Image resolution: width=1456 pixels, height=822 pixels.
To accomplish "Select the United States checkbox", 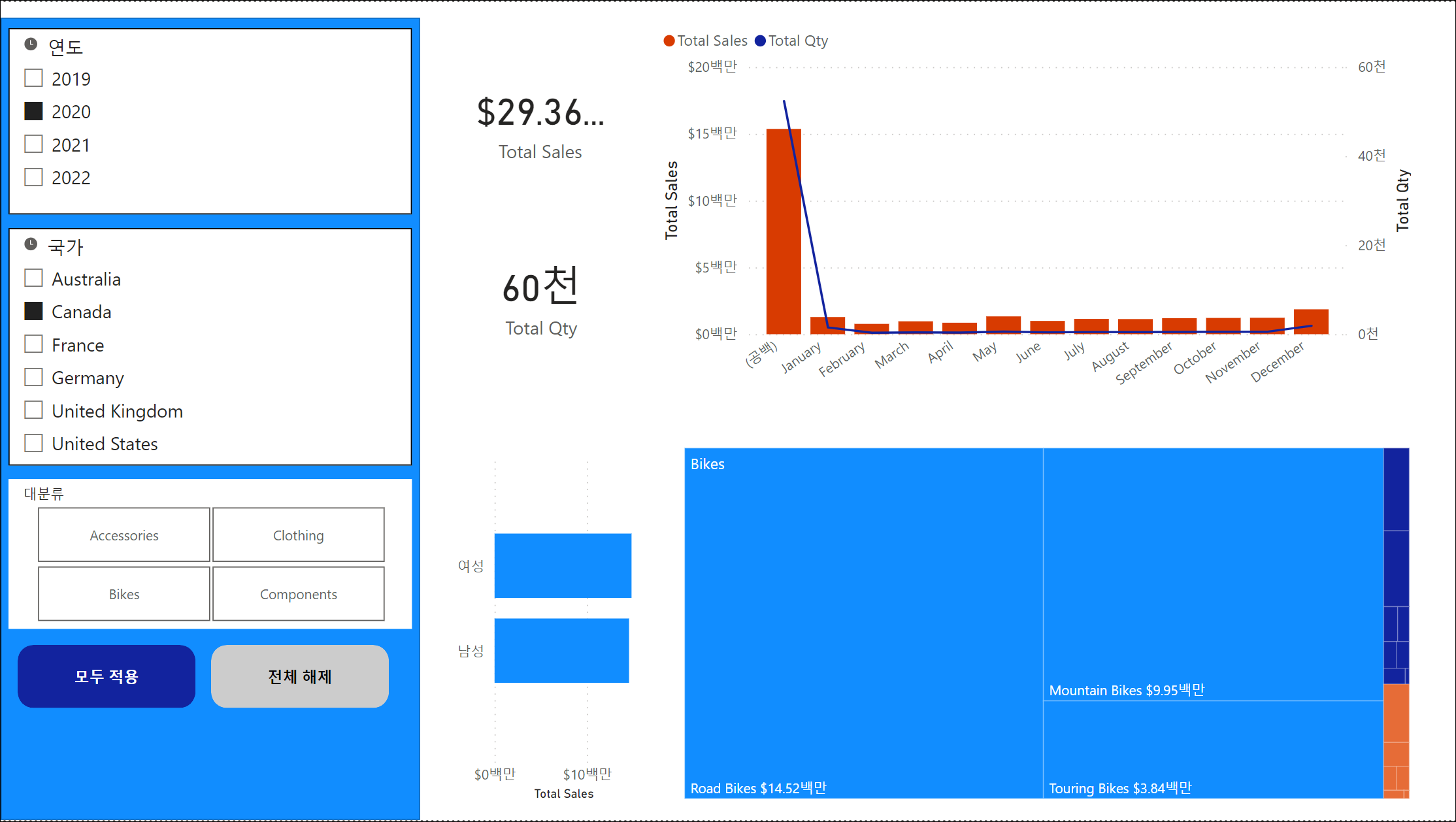I will (x=33, y=443).
